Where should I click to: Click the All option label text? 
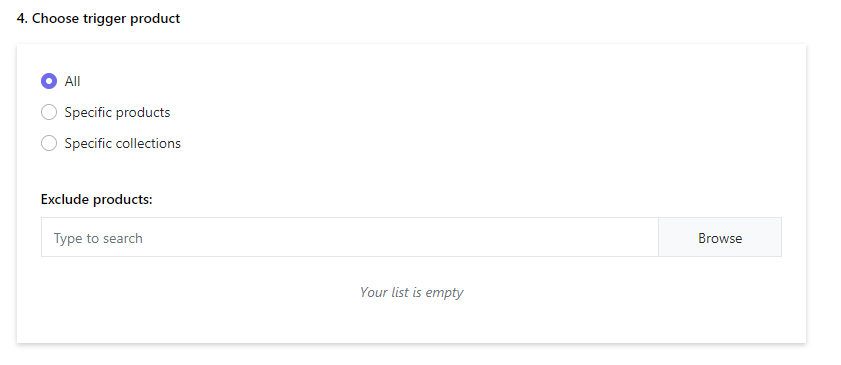coord(72,81)
